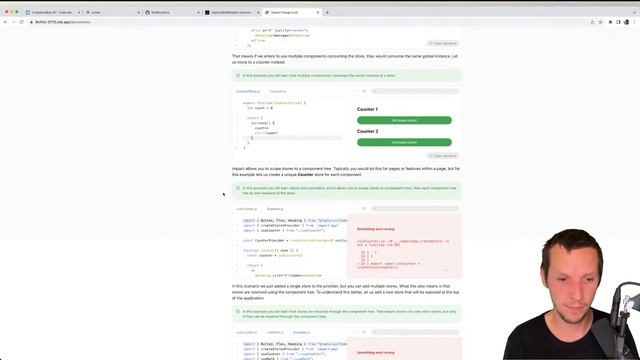
Task: Click the share icon in address bar
Action: pos(592,22)
